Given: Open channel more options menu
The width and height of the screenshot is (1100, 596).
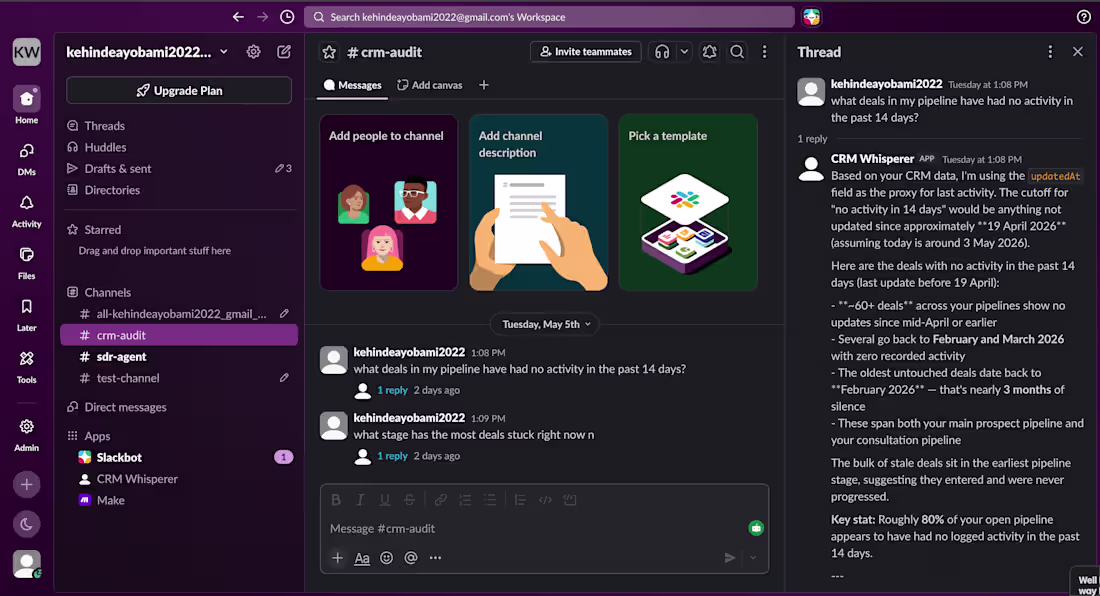Looking at the screenshot, I should [x=765, y=52].
